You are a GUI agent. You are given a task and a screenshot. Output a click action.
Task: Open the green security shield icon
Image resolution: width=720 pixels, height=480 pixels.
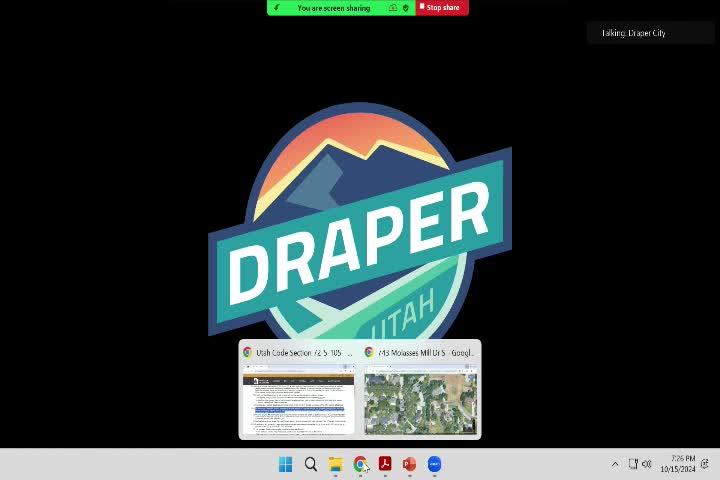click(405, 8)
